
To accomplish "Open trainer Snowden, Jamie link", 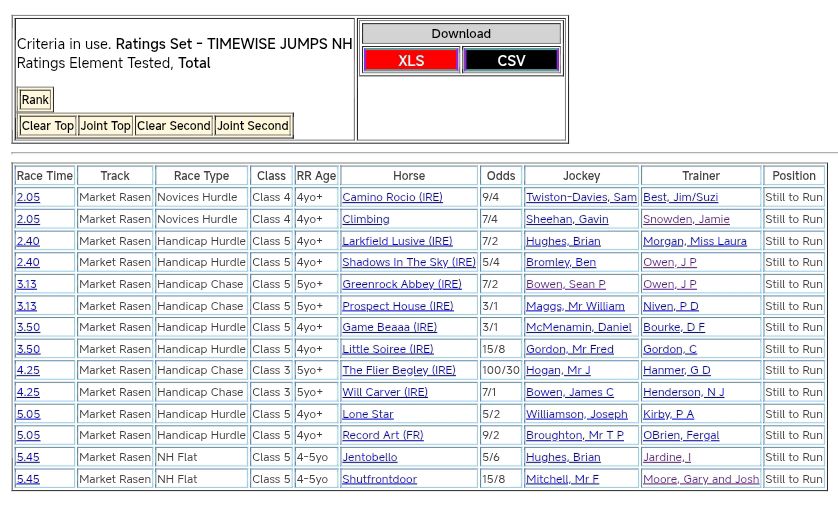I will pyautogui.click(x=686, y=220).
